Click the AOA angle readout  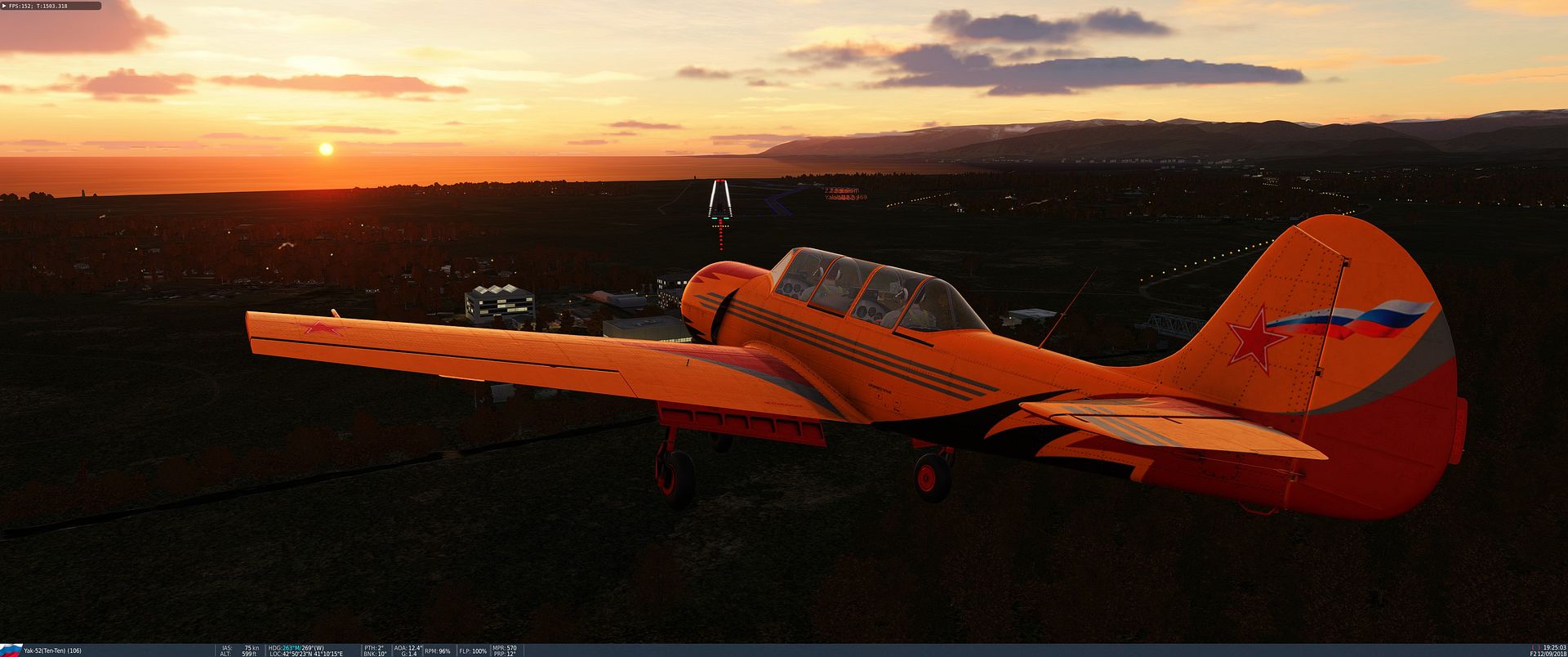pos(408,648)
